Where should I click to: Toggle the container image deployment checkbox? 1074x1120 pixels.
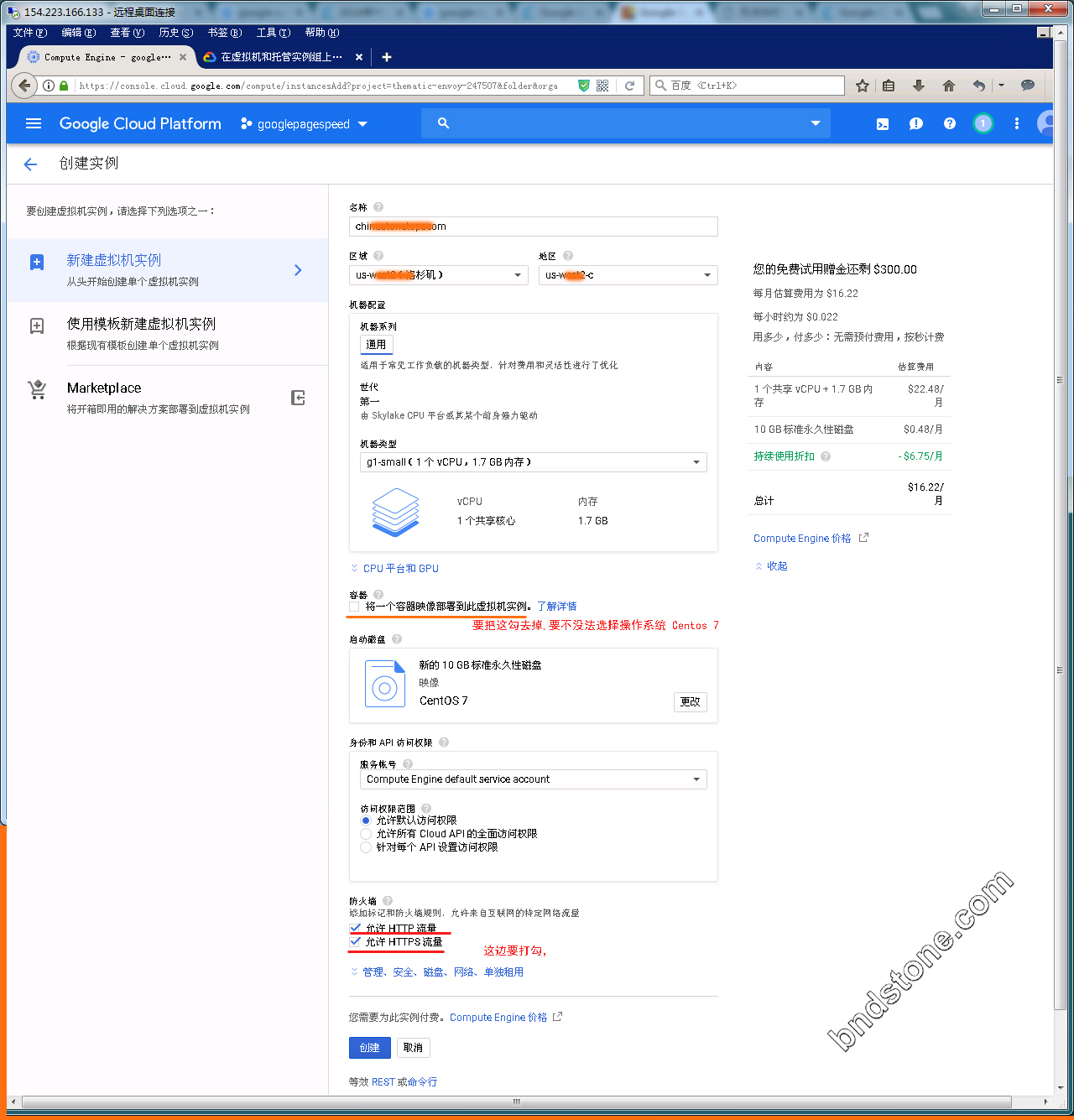pyautogui.click(x=354, y=607)
